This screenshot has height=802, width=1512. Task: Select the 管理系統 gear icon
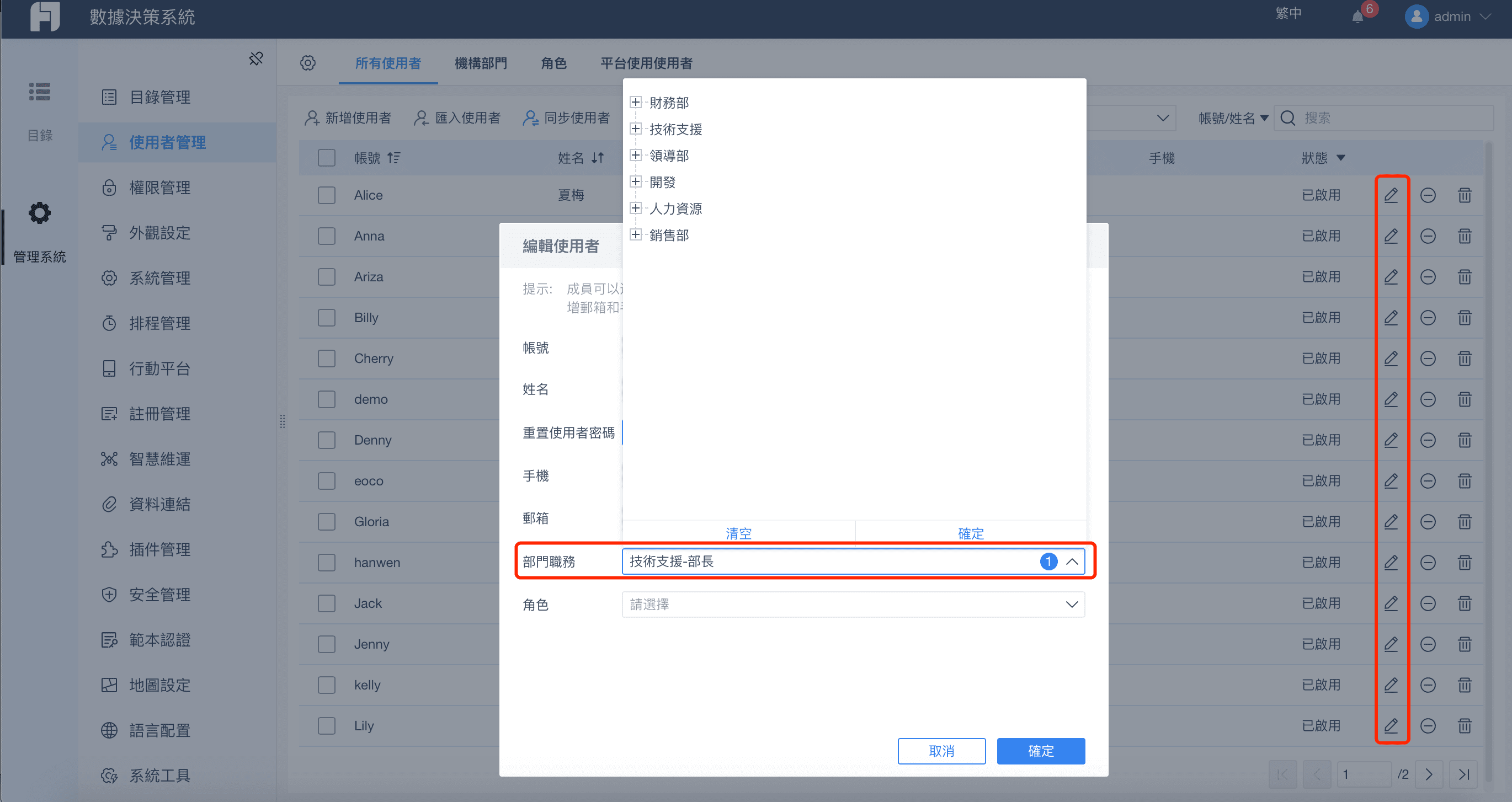pyautogui.click(x=39, y=213)
